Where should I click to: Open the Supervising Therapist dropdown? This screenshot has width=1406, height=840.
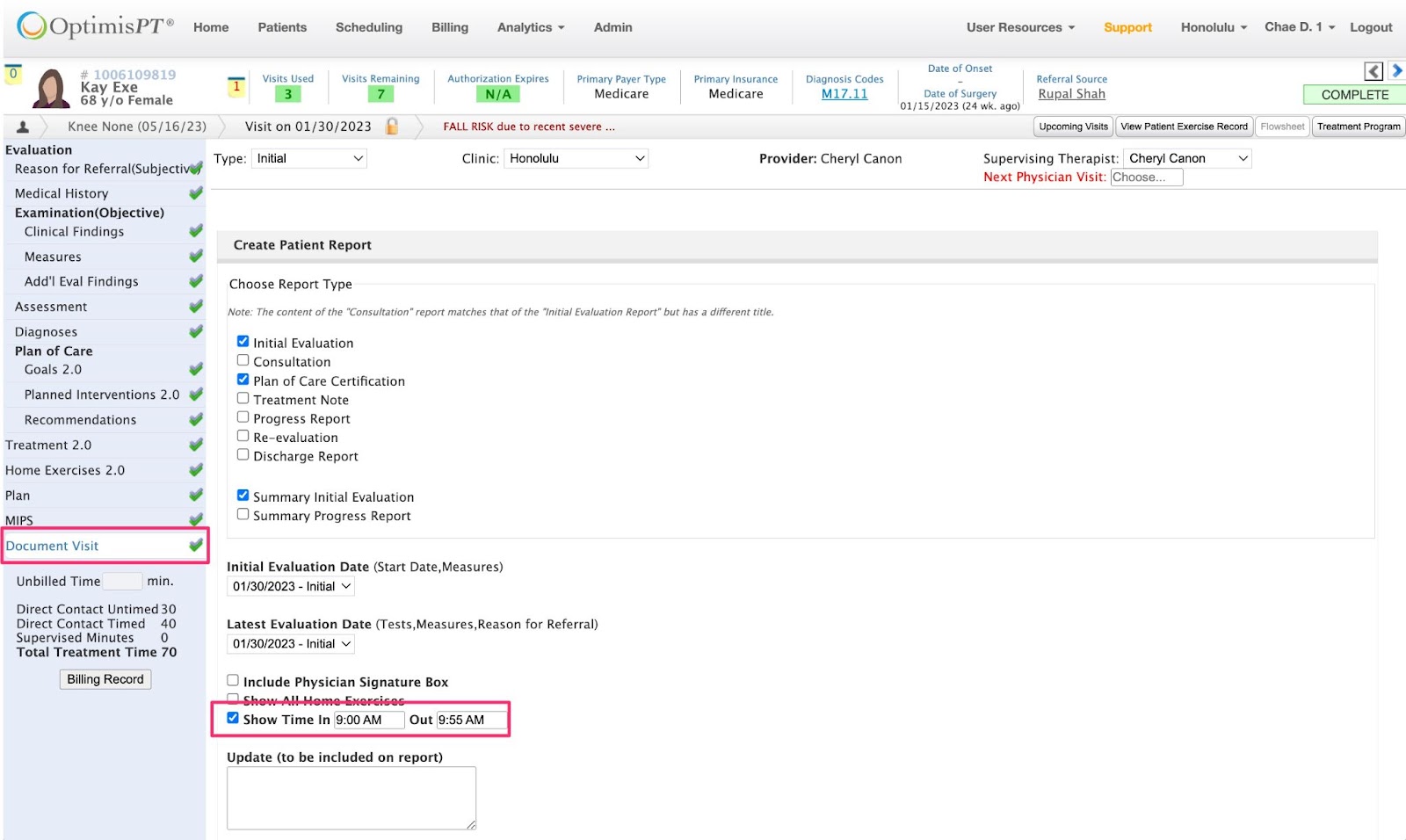point(1187,158)
